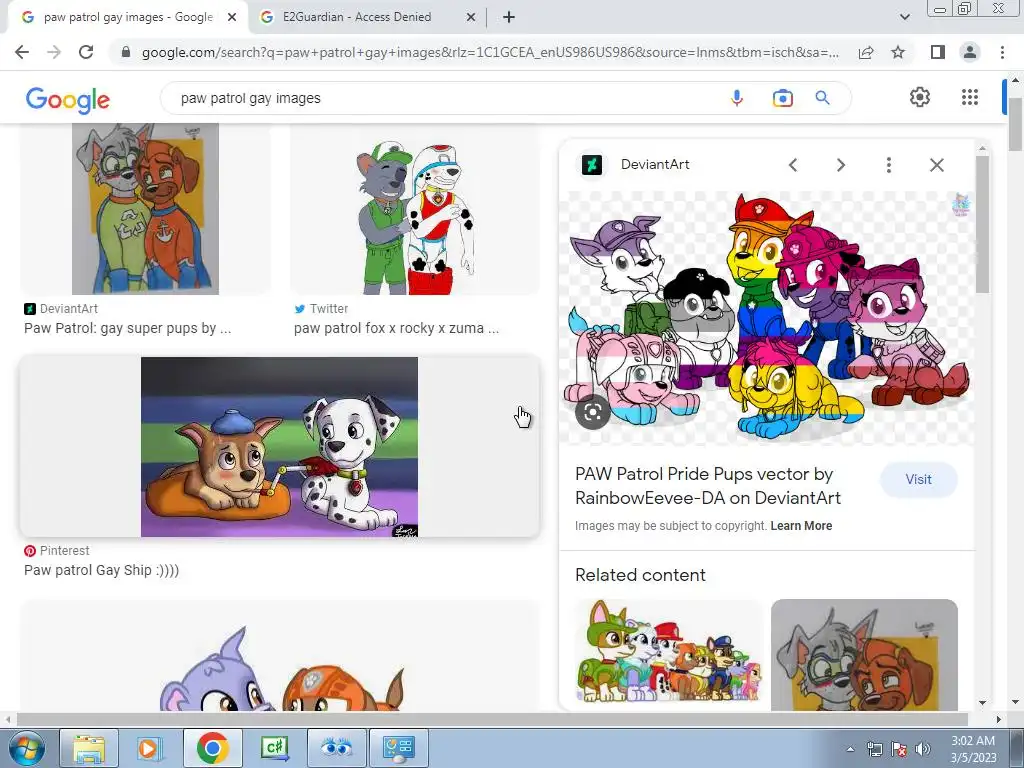Open the Windows Start menu
The image size is (1024, 768).
tap(26, 748)
